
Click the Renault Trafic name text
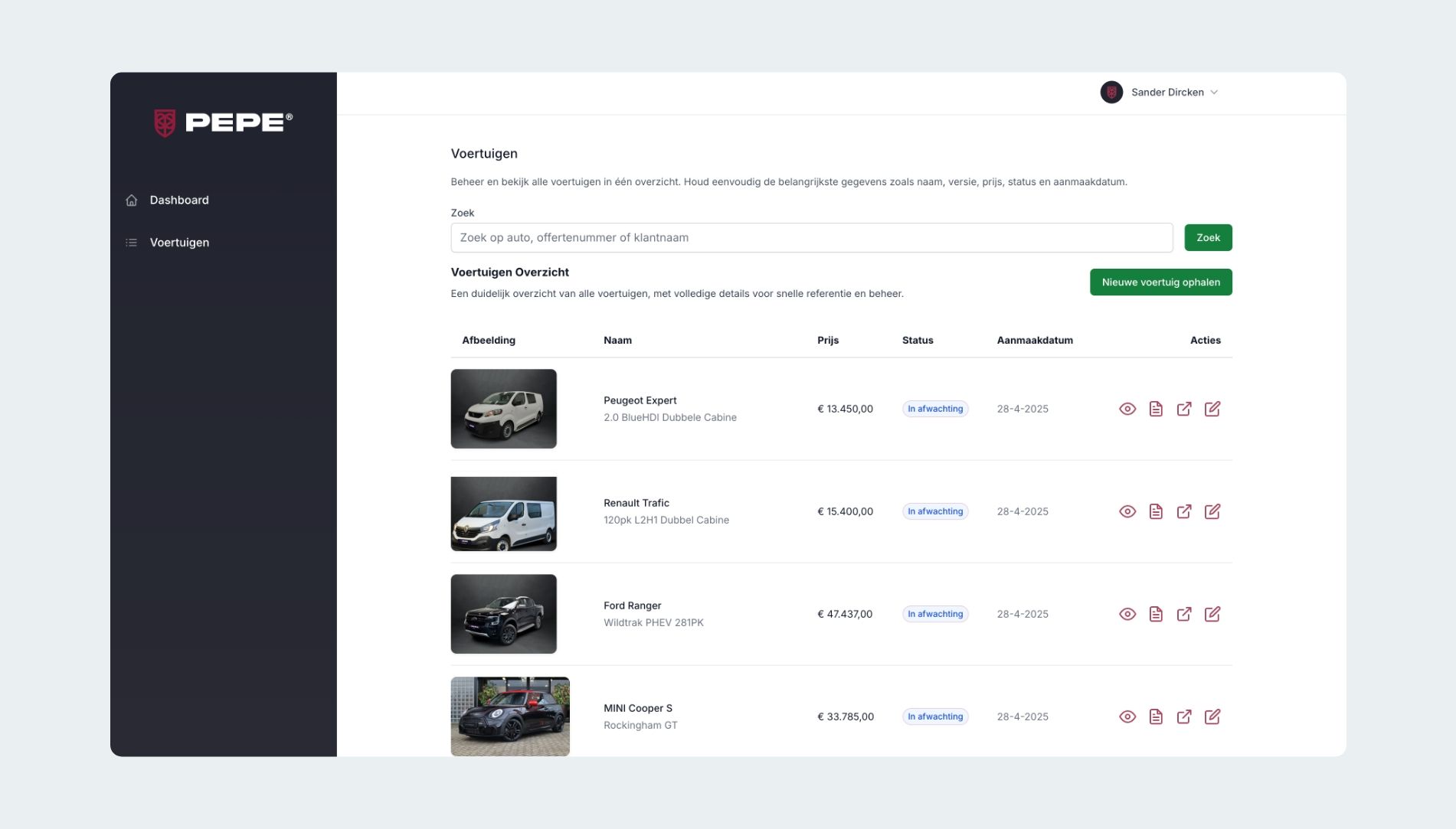(636, 503)
